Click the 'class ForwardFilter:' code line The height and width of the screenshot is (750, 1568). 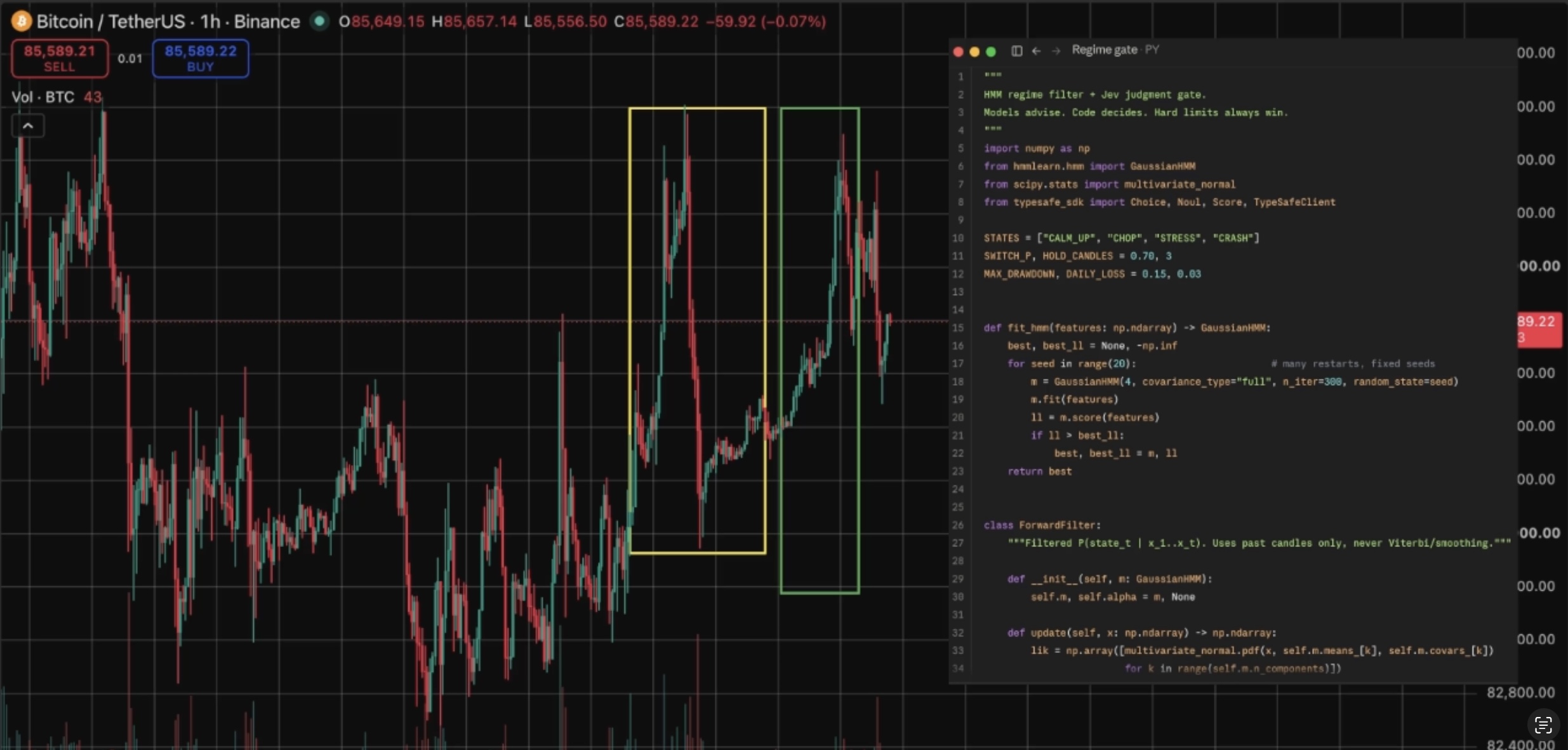pos(1042,525)
